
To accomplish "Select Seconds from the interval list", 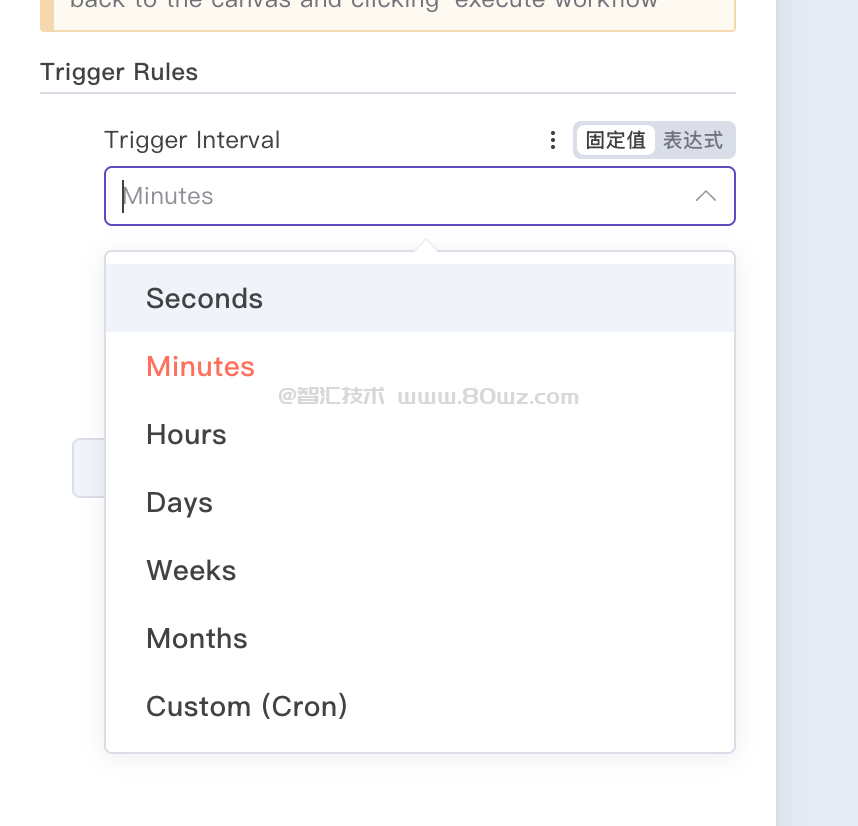I will click(205, 298).
